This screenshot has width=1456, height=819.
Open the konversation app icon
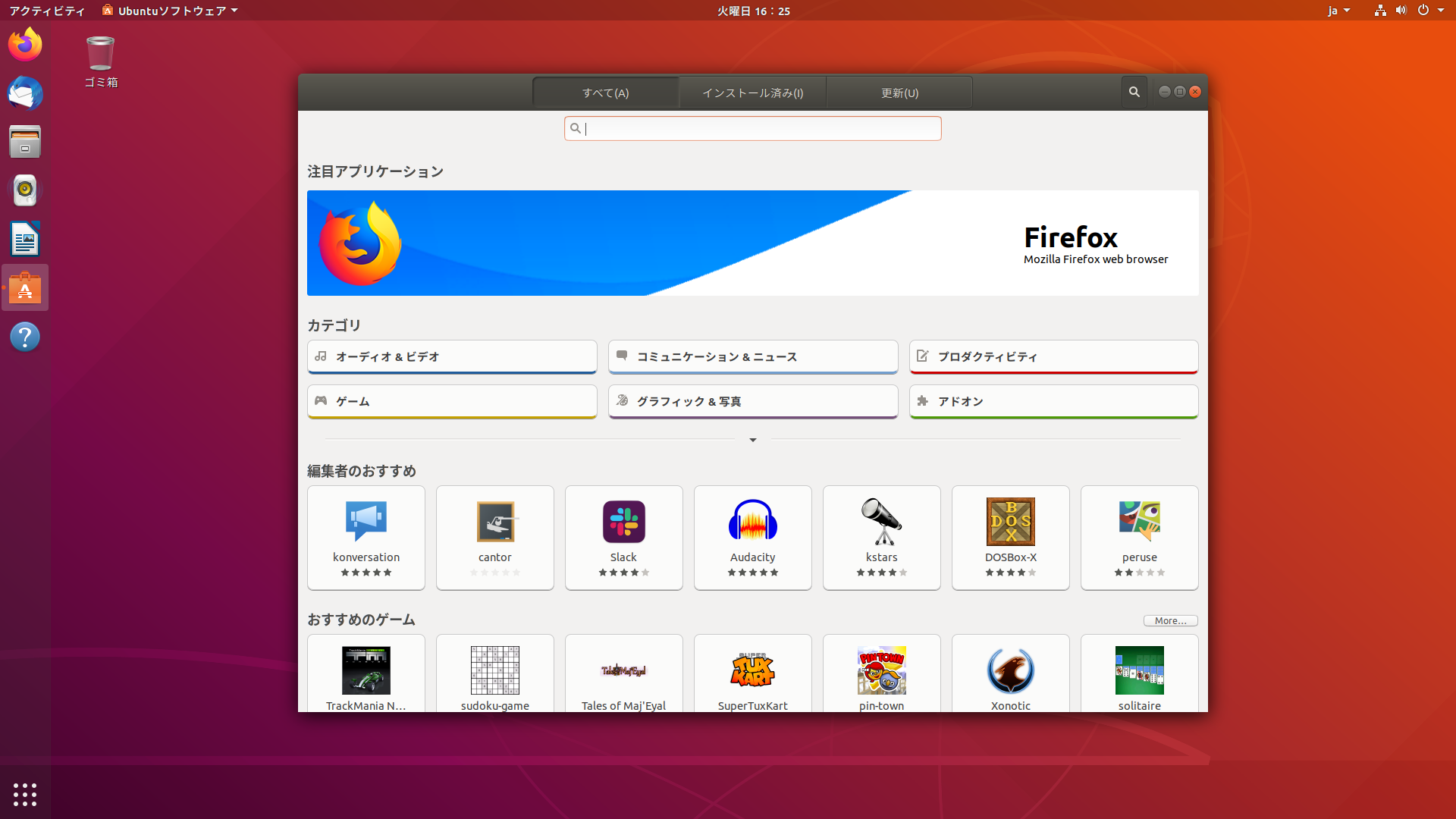(366, 521)
